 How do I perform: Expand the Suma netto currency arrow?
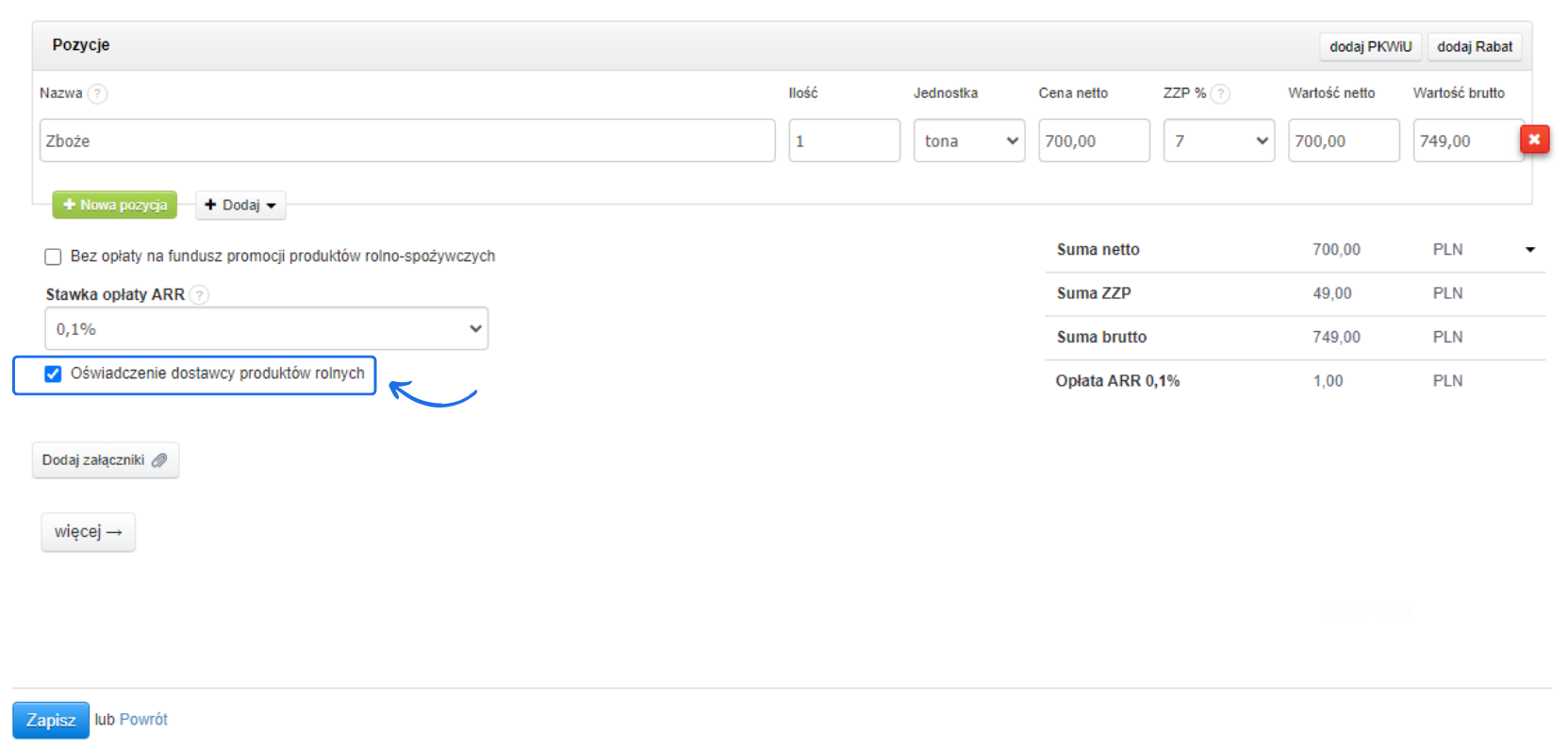1529,250
